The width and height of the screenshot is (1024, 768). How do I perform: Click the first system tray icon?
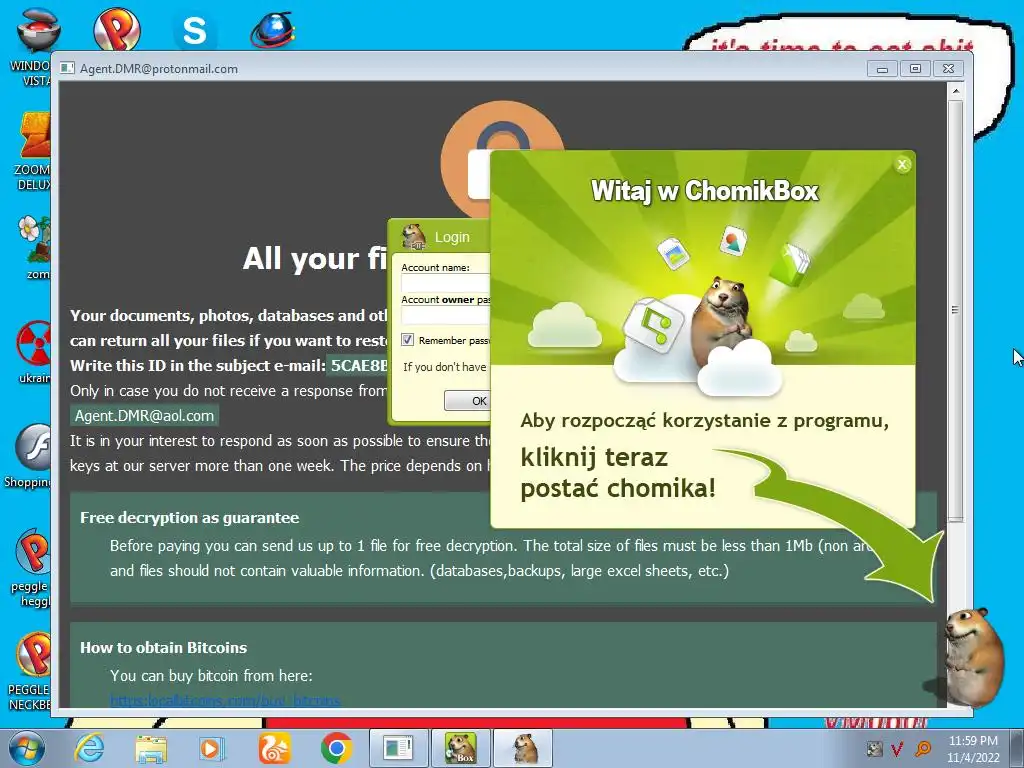tap(874, 748)
